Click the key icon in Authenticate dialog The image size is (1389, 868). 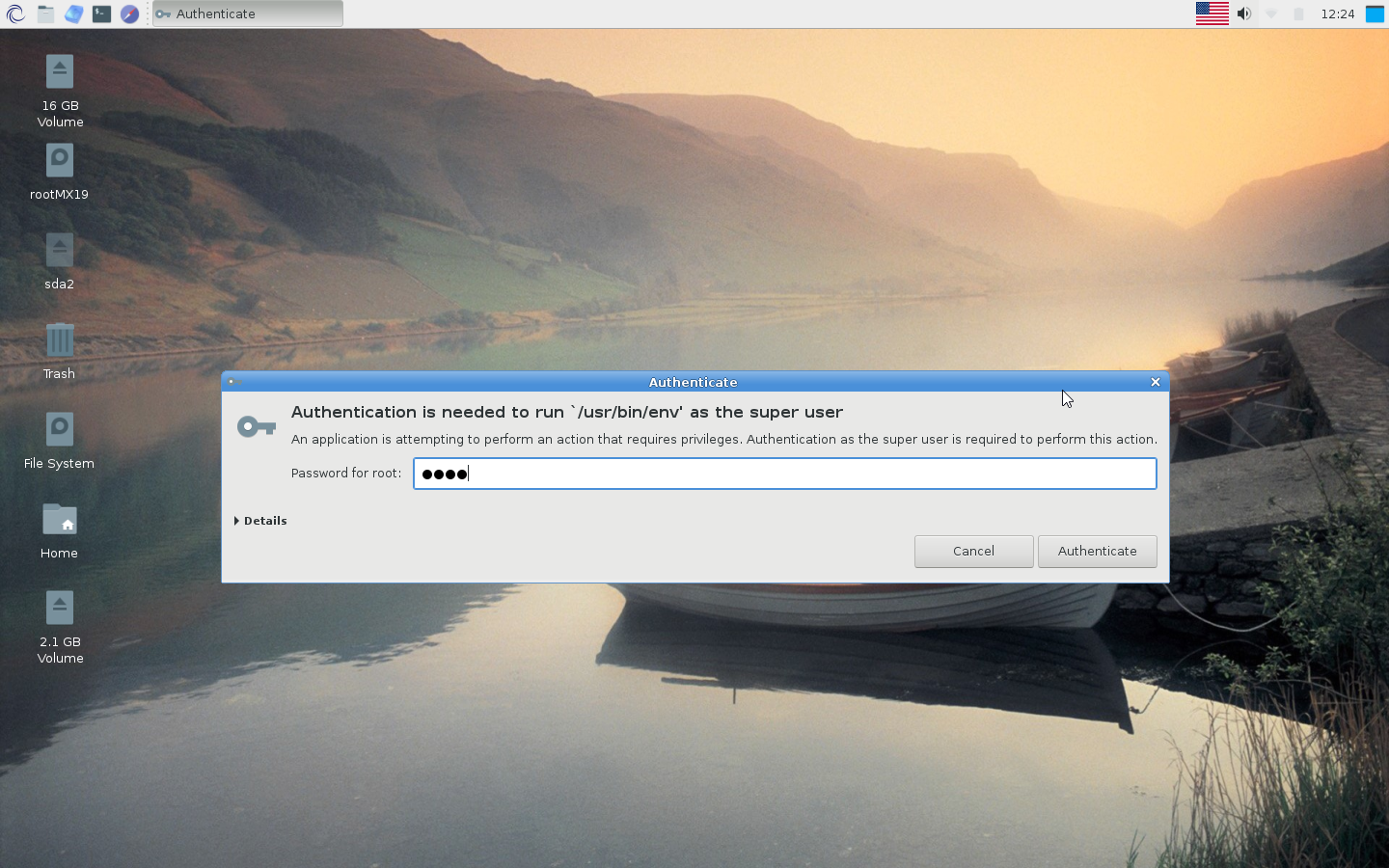pos(257,426)
